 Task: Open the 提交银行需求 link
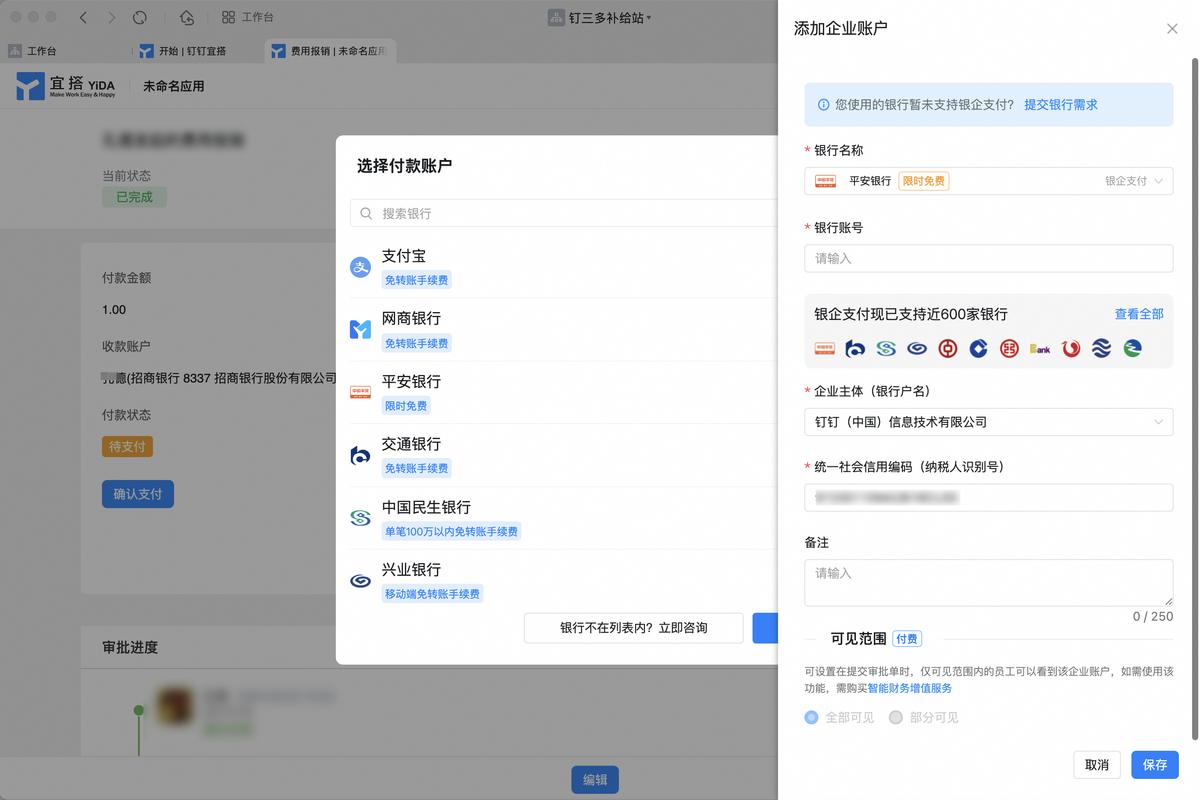click(1060, 104)
